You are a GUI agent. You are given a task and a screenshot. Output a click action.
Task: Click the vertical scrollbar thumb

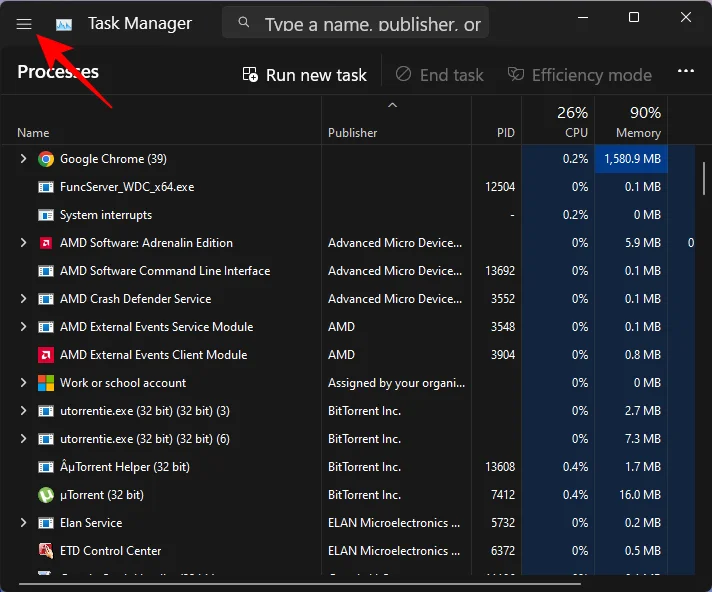click(704, 178)
